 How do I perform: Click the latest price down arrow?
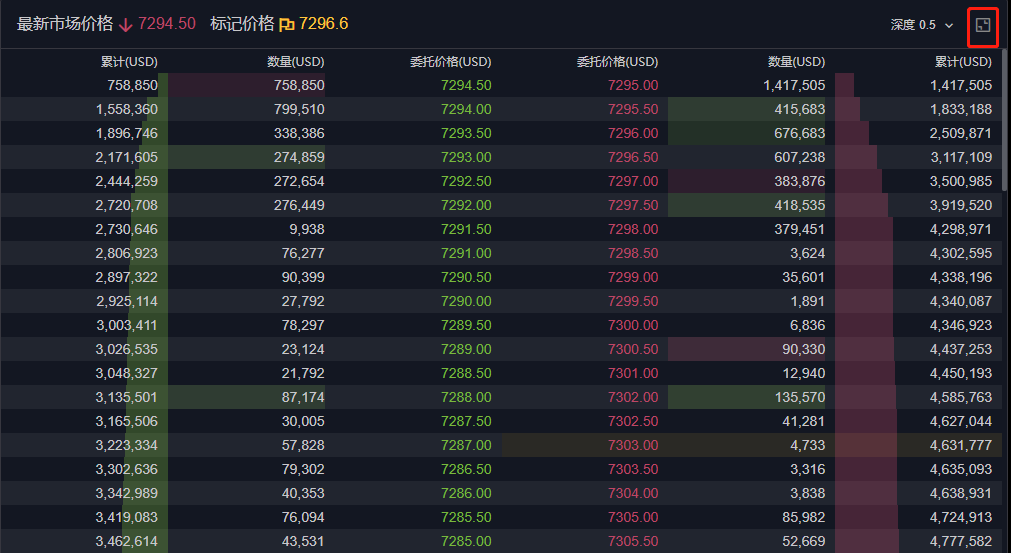point(126,24)
